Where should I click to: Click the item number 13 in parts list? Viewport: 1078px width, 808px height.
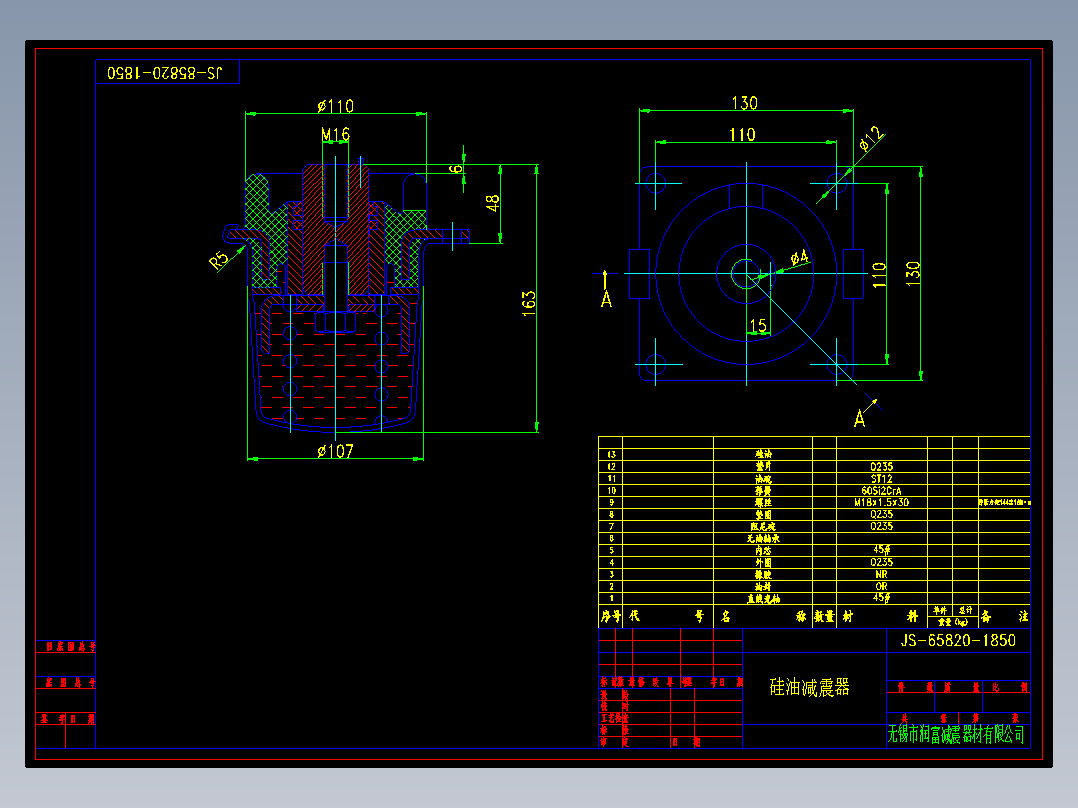[611, 455]
